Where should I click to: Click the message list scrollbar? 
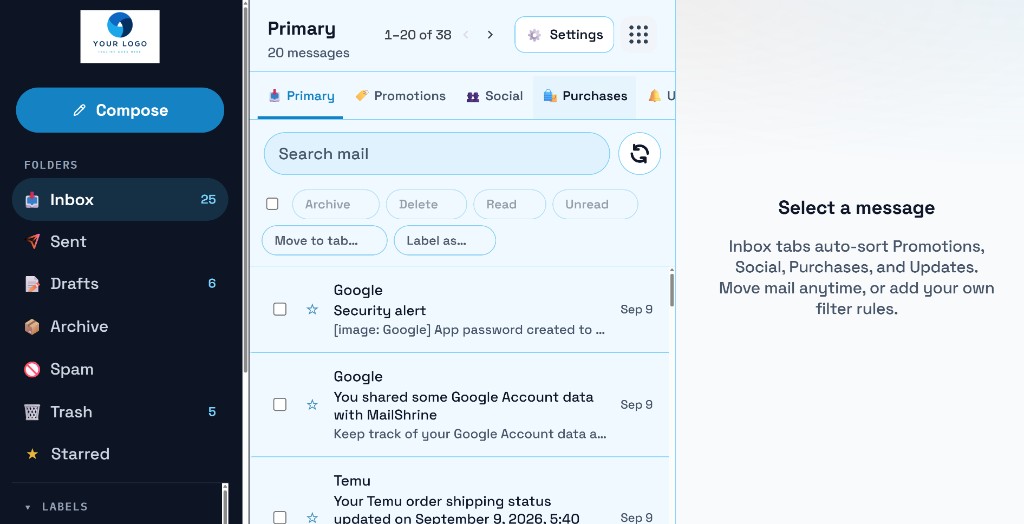(x=671, y=289)
